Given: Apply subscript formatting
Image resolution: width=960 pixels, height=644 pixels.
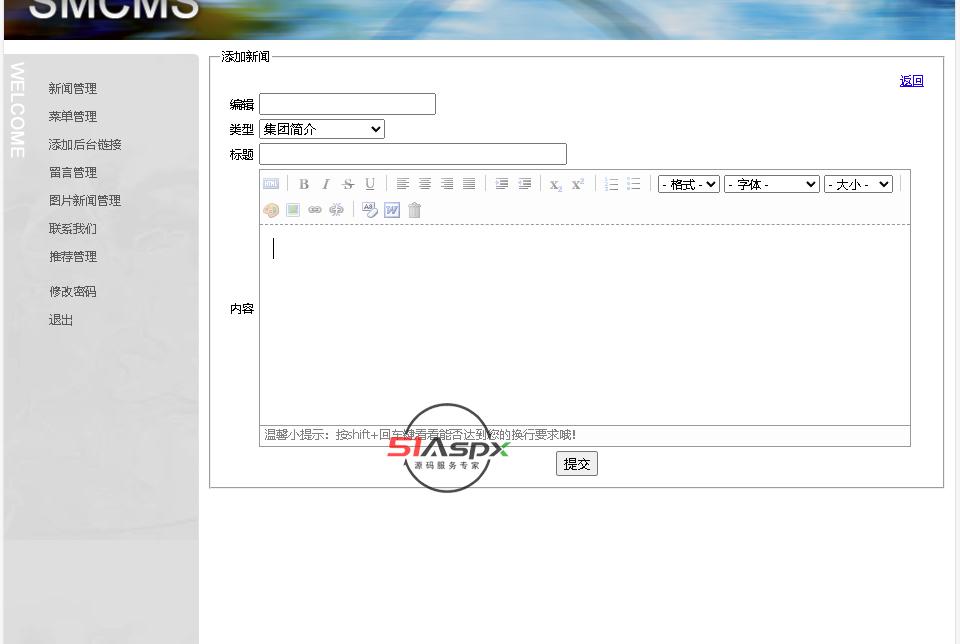Looking at the screenshot, I should coord(555,184).
